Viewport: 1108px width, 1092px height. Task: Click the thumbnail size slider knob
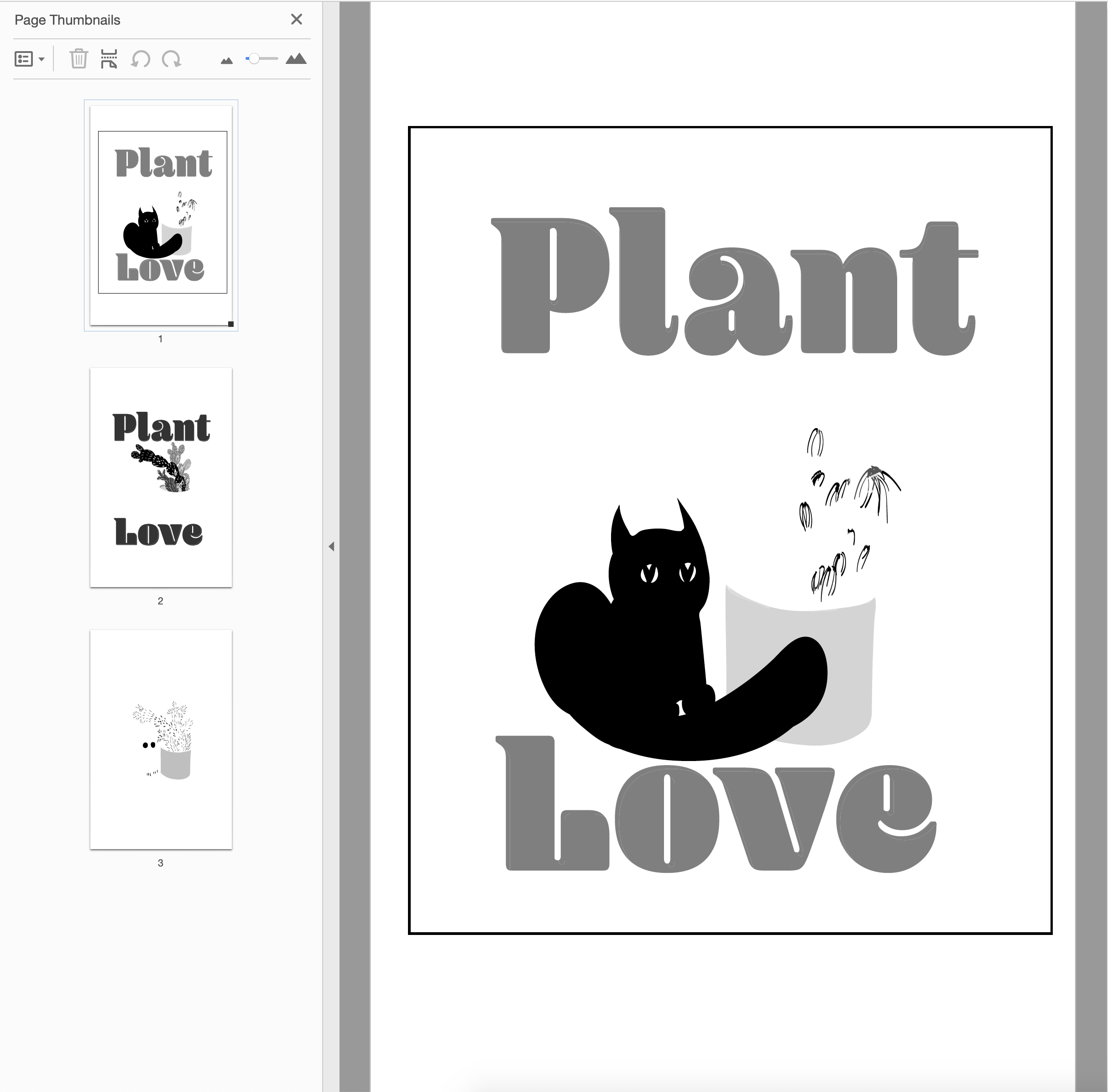(x=254, y=59)
